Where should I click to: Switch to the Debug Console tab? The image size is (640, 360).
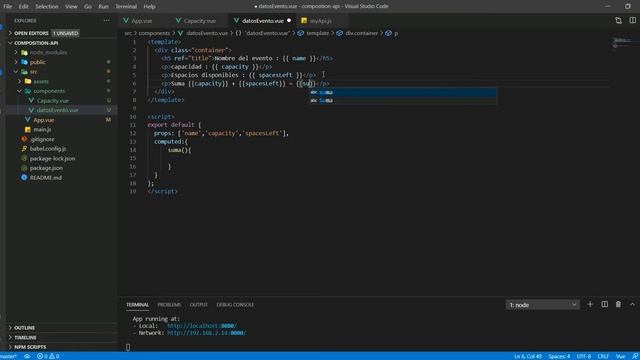(235, 305)
